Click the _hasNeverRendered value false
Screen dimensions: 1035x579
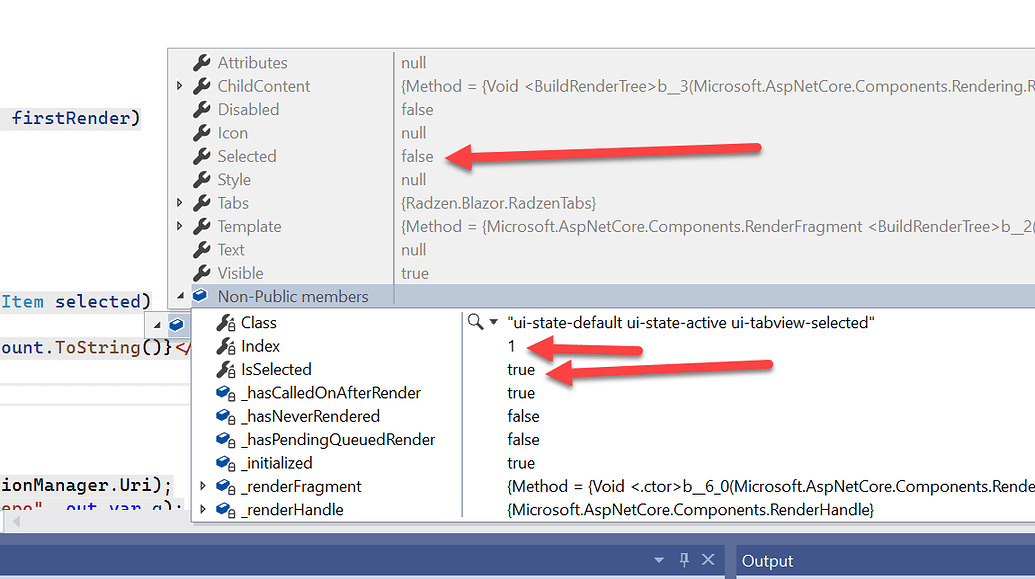tap(523, 417)
